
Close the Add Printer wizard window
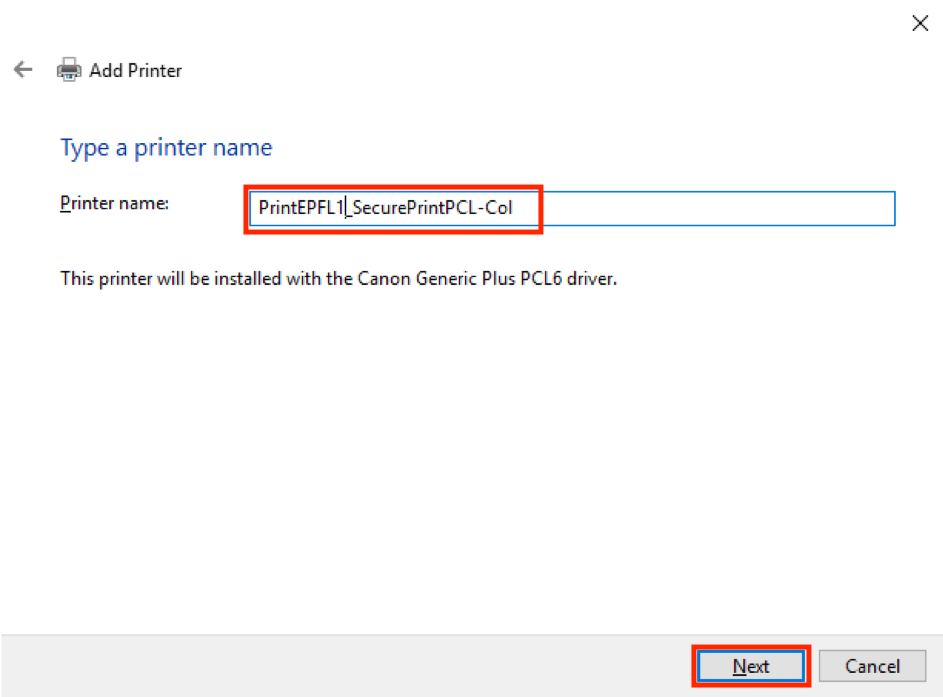920,23
